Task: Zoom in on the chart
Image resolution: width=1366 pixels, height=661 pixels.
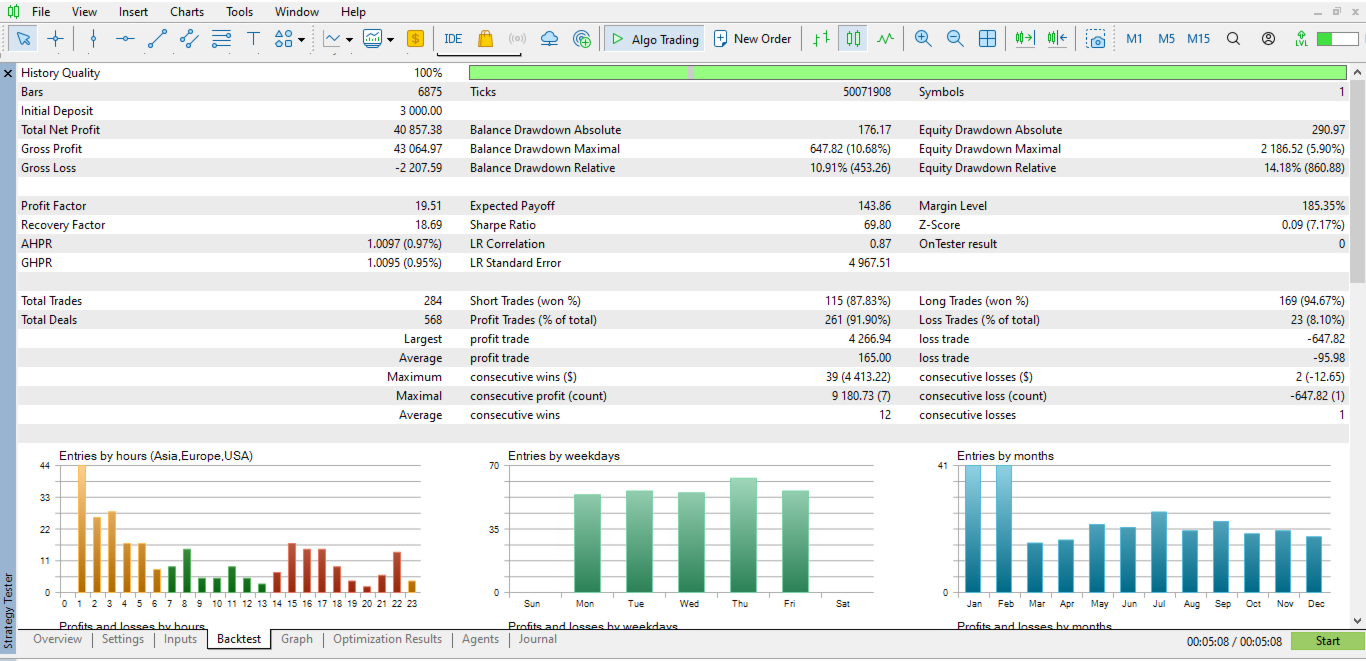Action: point(923,39)
